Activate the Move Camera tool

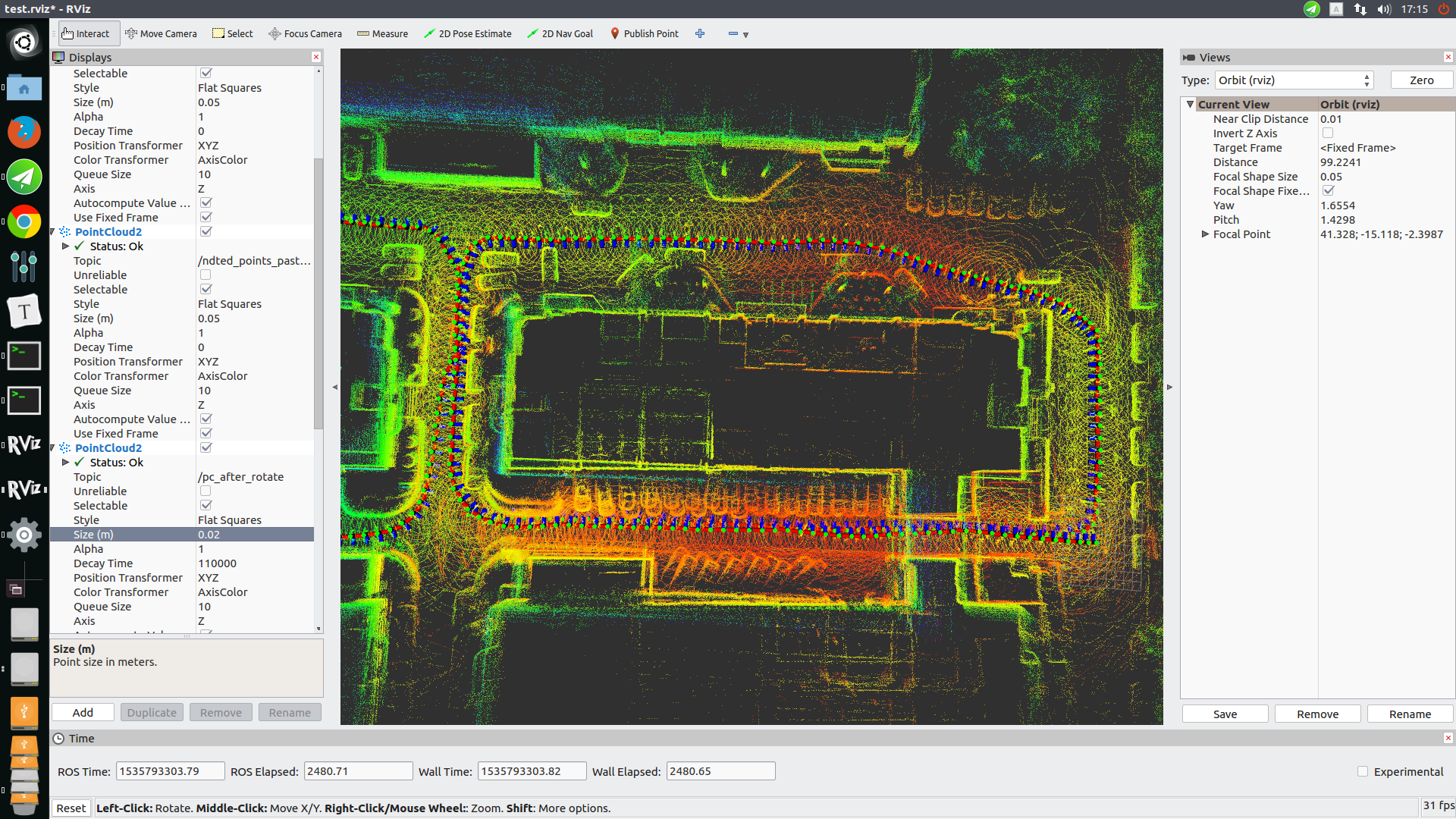(161, 33)
